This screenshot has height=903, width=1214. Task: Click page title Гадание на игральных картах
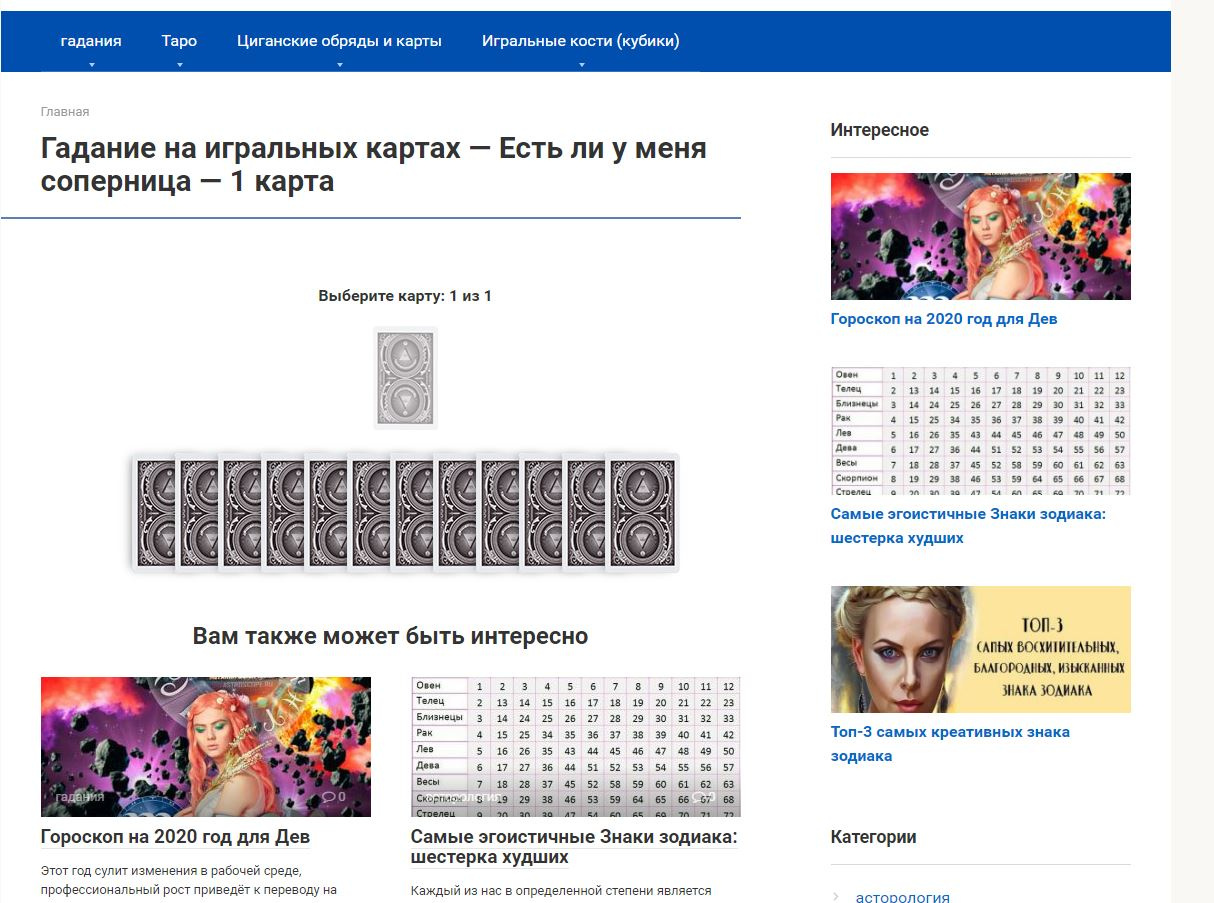pos(374,165)
